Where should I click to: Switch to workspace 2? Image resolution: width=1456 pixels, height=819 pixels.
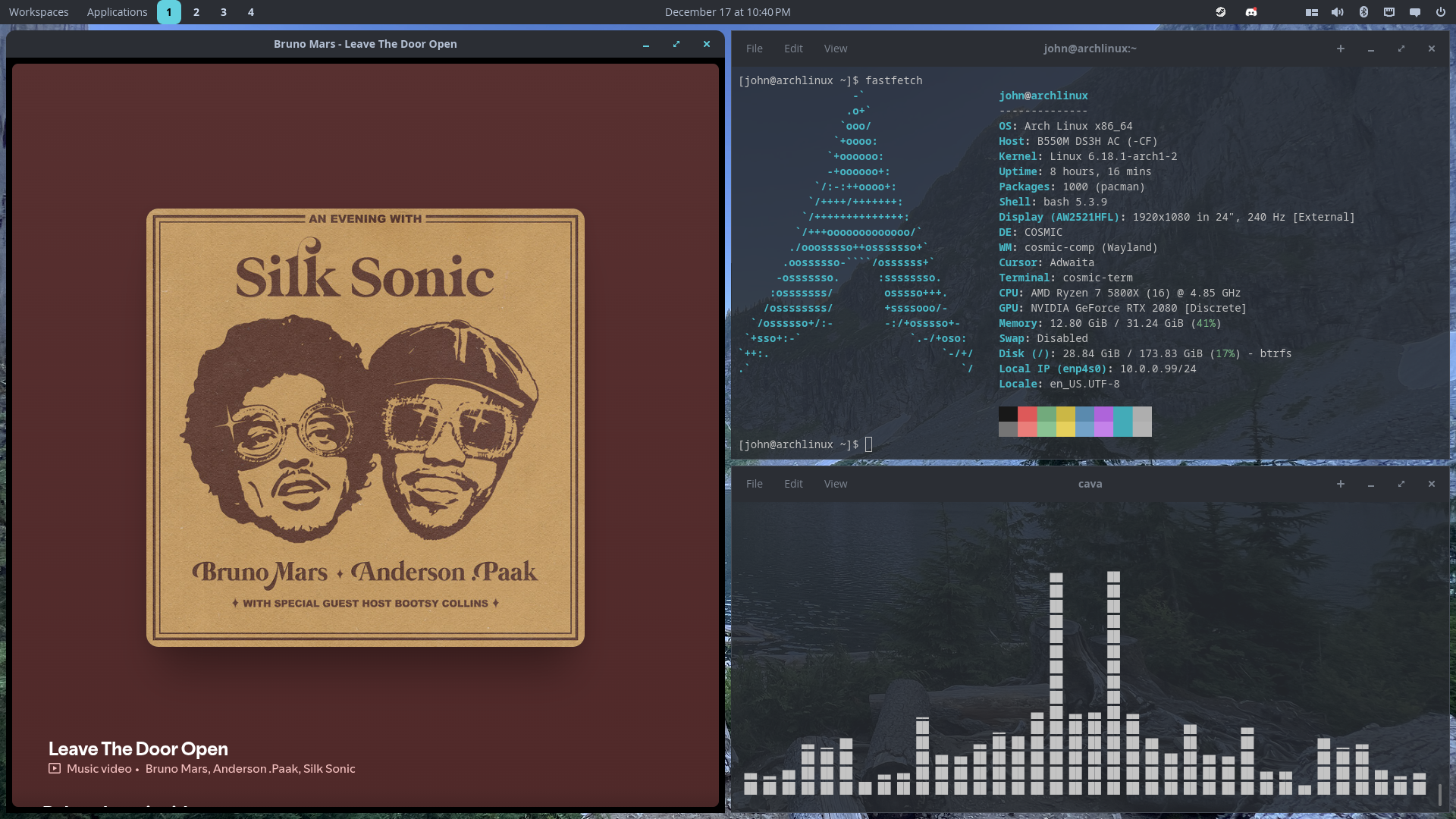[x=196, y=12]
